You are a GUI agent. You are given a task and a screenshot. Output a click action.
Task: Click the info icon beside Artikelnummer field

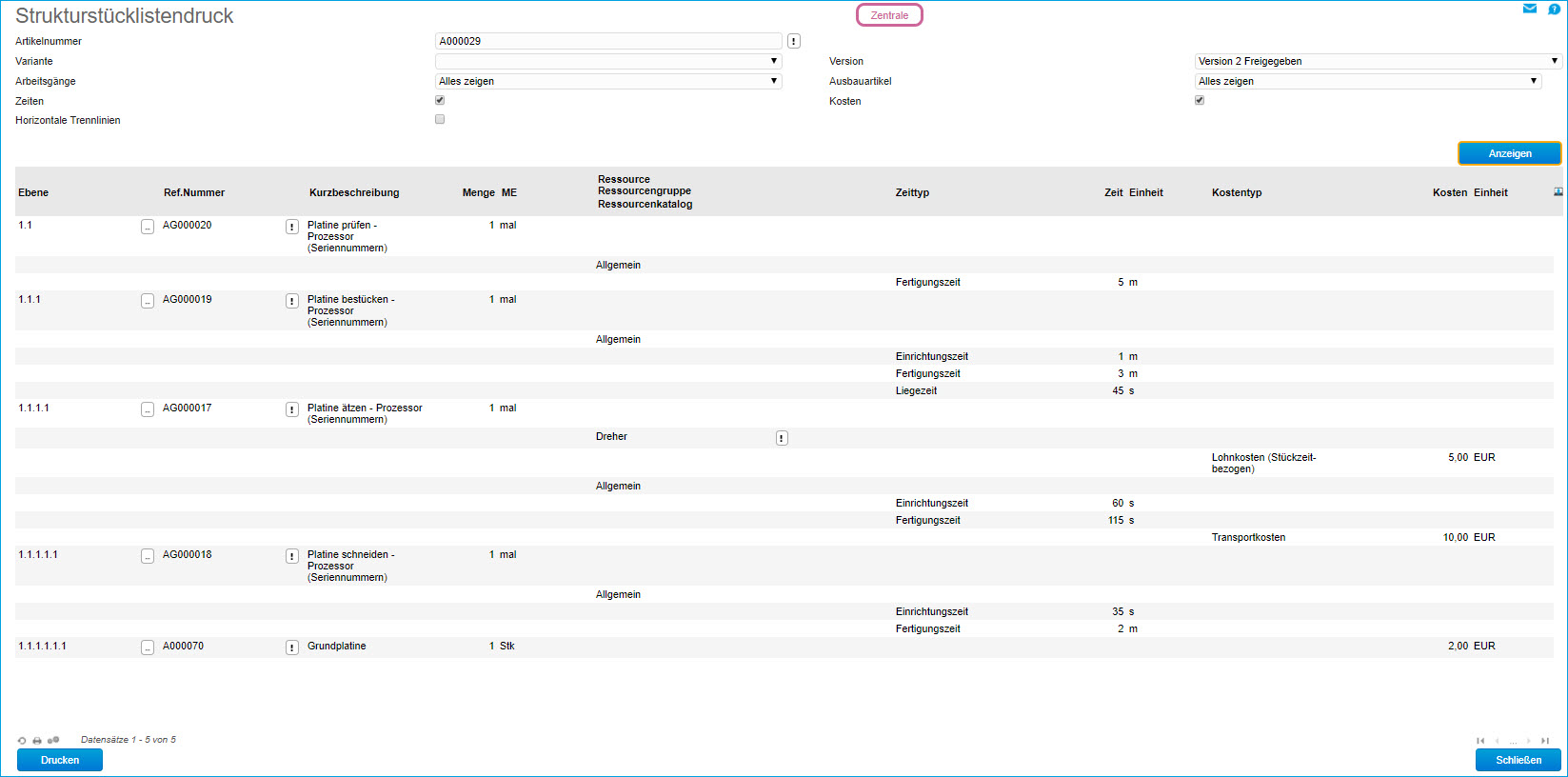(x=794, y=41)
